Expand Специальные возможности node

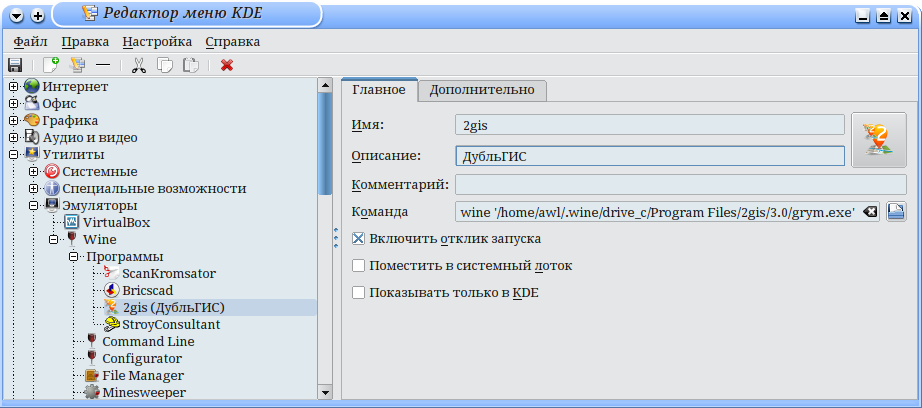point(34,189)
